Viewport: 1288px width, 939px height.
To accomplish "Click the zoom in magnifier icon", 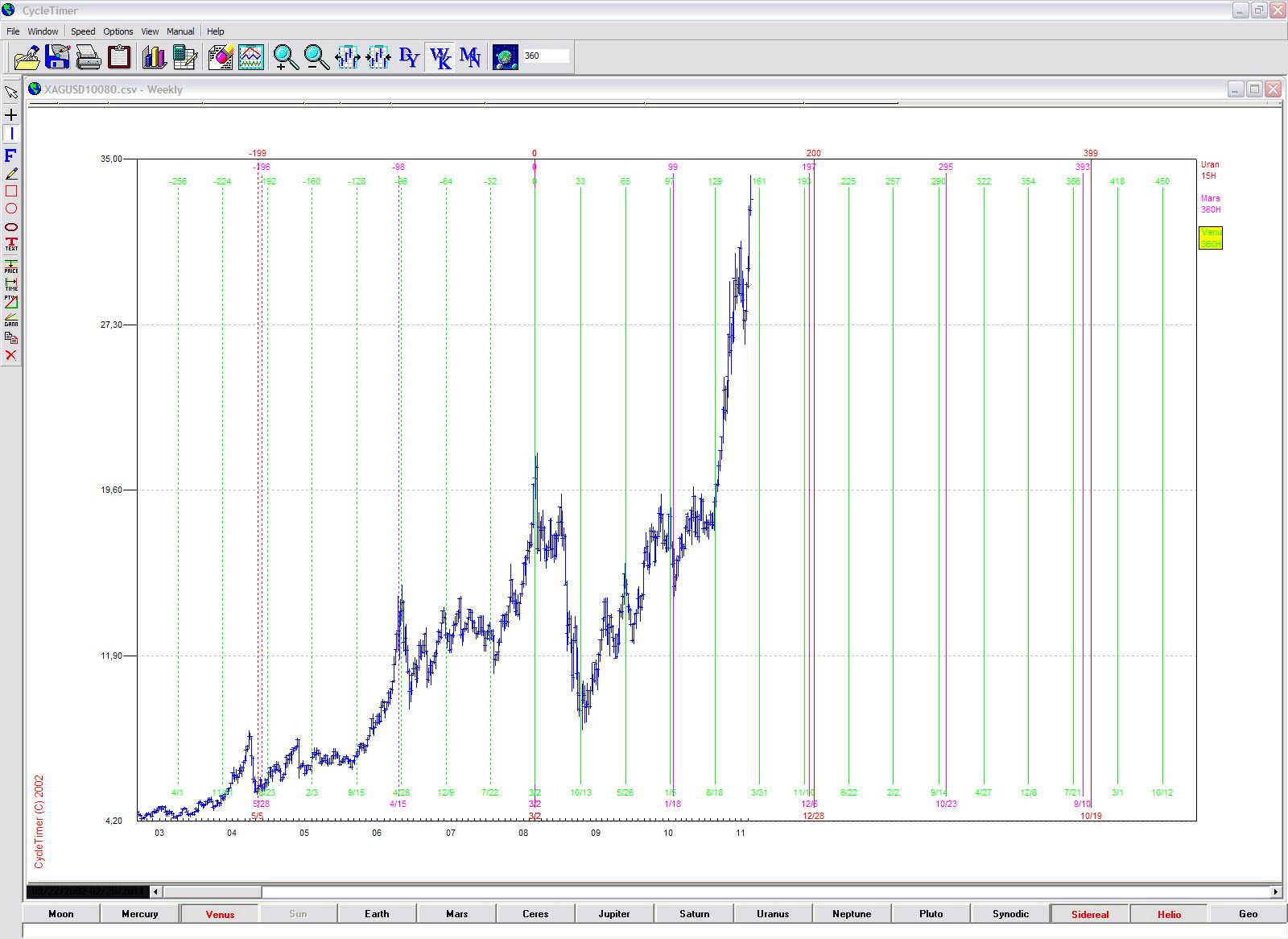I will tap(285, 57).
